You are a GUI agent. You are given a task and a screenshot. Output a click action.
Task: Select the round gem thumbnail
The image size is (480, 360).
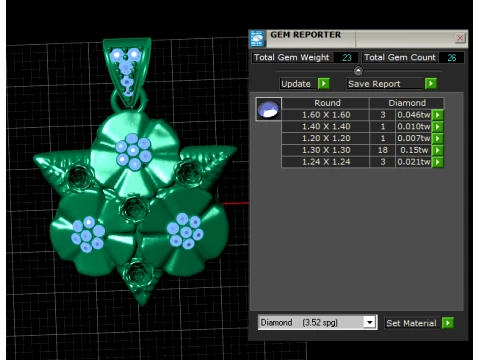(268, 109)
